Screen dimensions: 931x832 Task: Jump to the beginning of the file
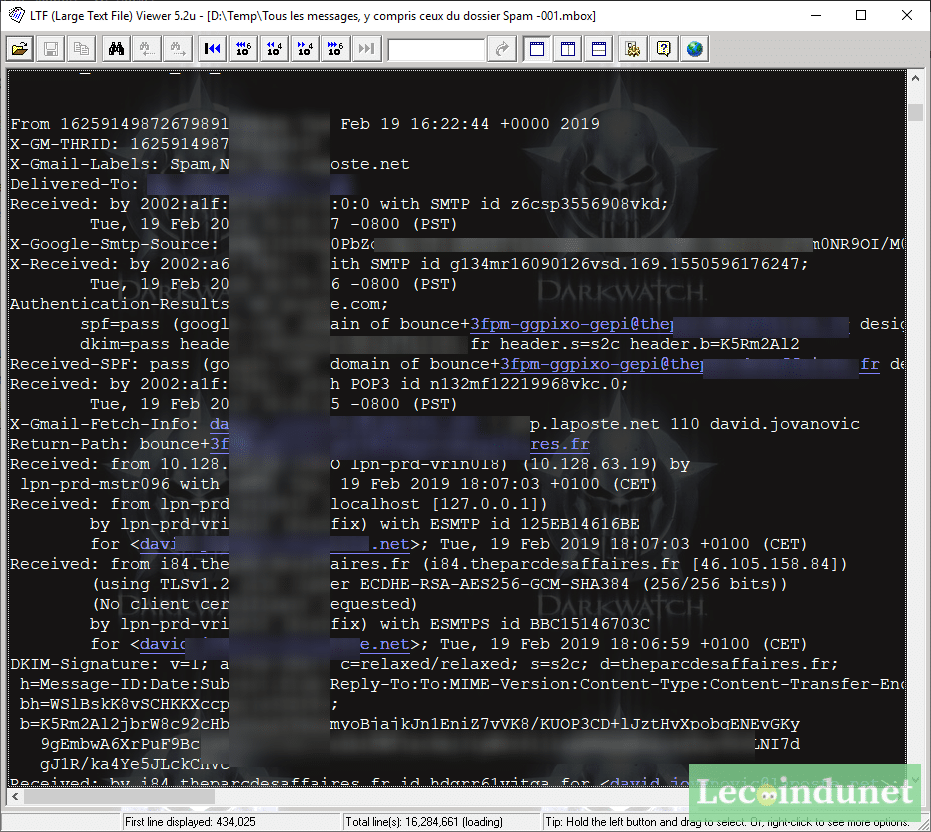213,49
